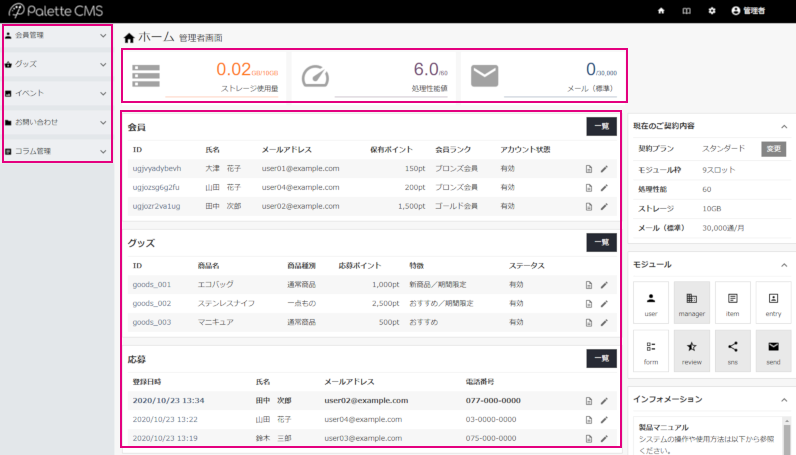Open settings gear in top bar
The image size is (796, 455).
coord(712,11)
